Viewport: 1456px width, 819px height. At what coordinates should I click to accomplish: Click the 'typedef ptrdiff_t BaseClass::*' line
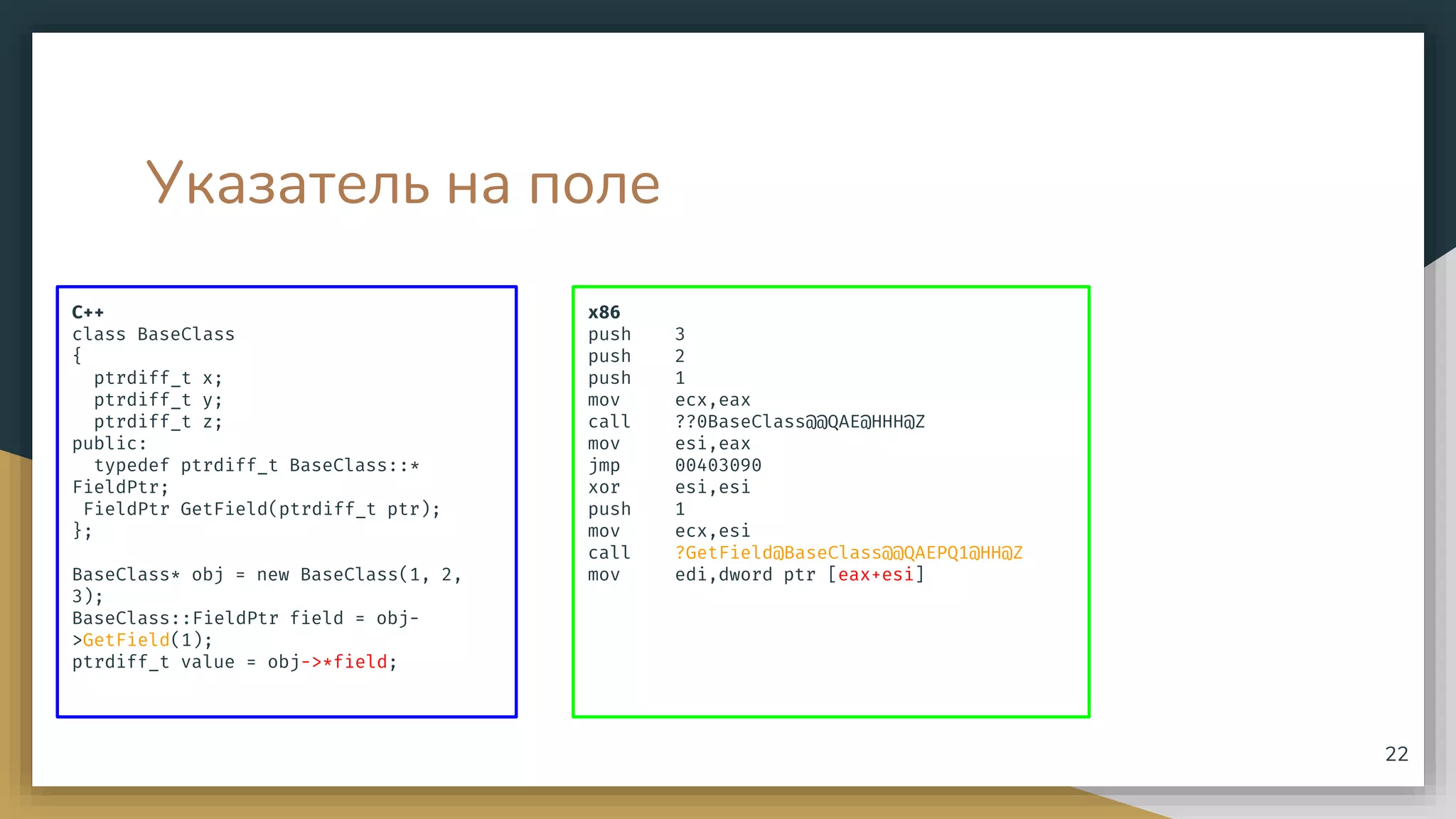click(257, 466)
